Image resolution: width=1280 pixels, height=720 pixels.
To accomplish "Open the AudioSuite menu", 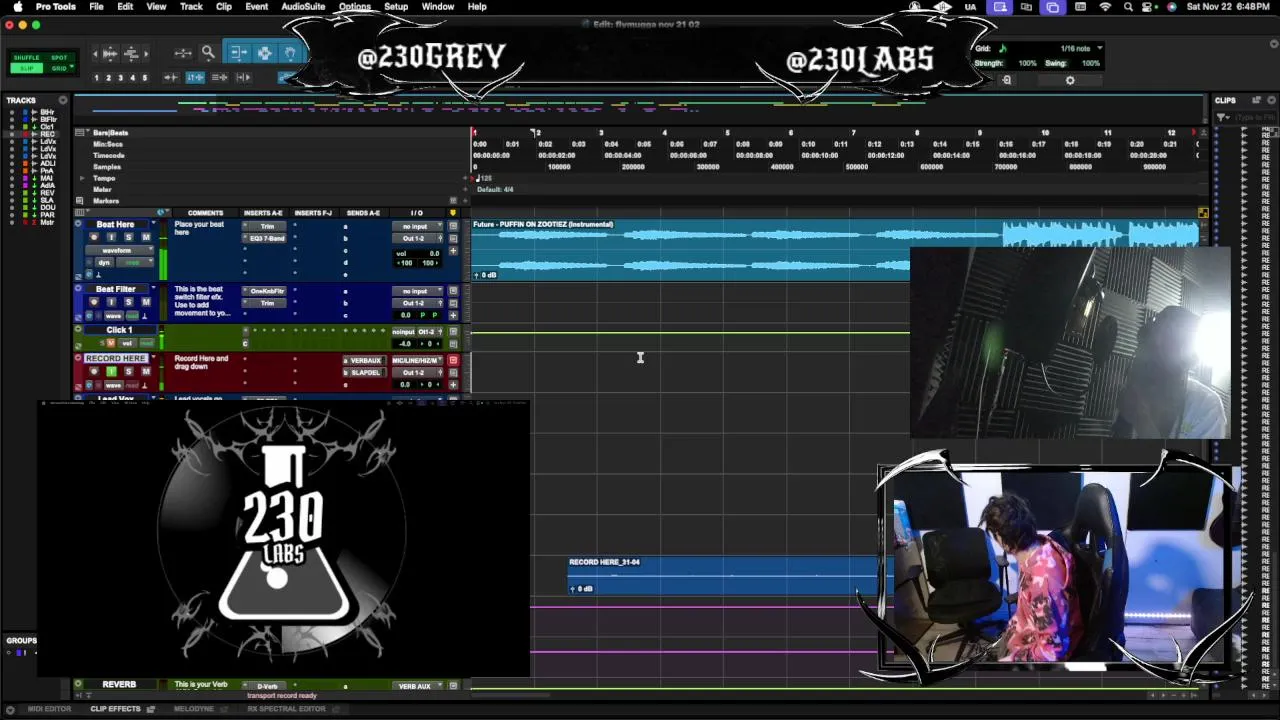I will pos(303,7).
